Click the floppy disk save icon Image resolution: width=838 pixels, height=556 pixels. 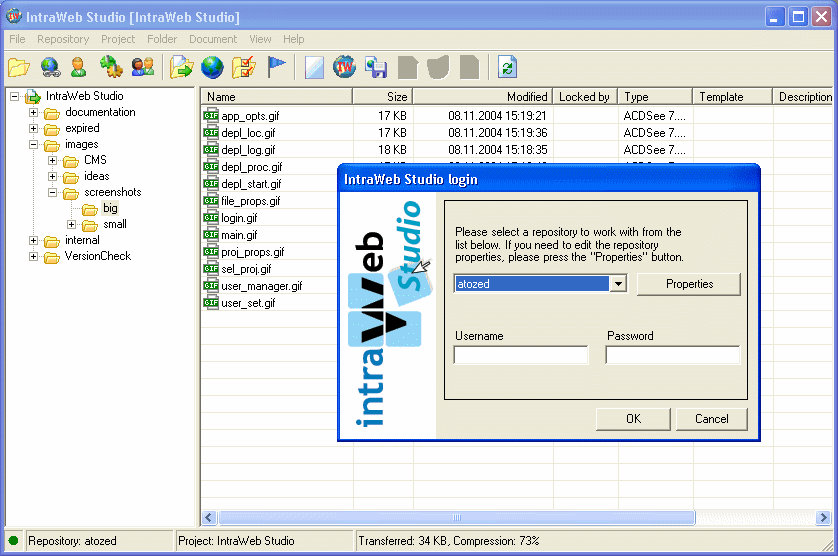point(376,67)
